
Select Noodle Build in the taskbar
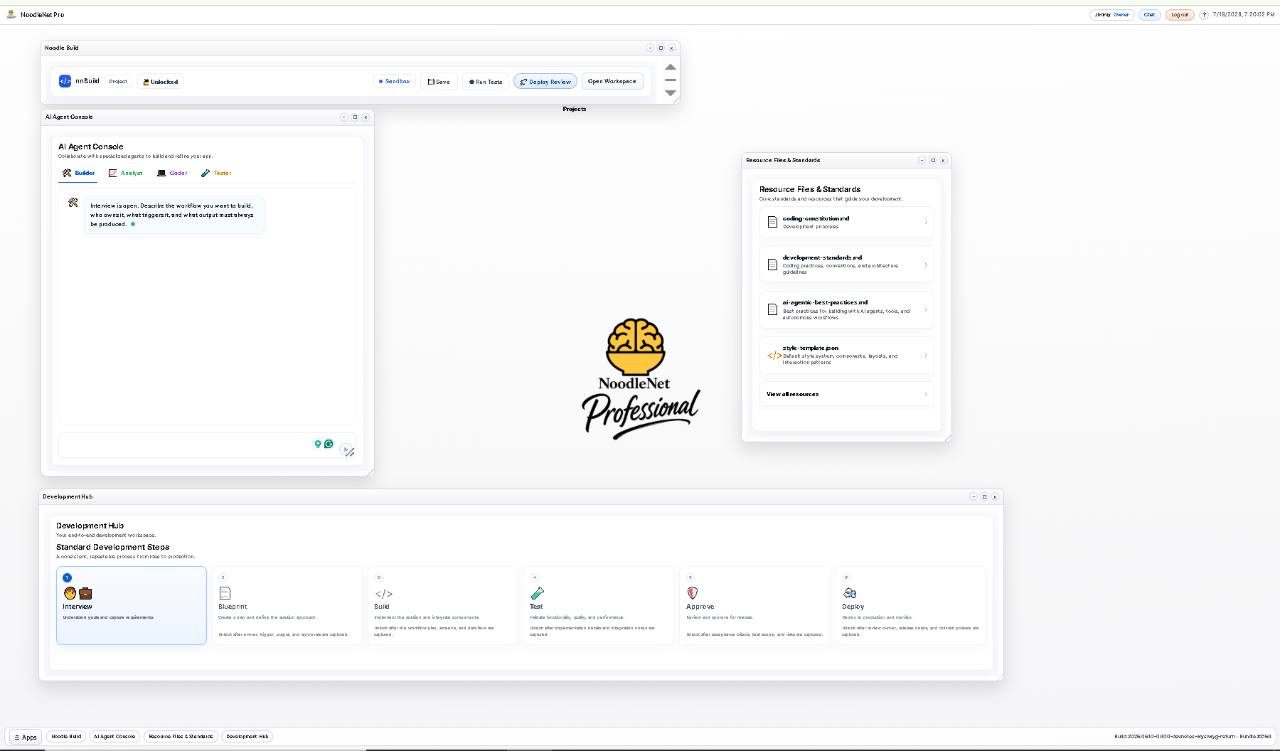tap(66, 736)
